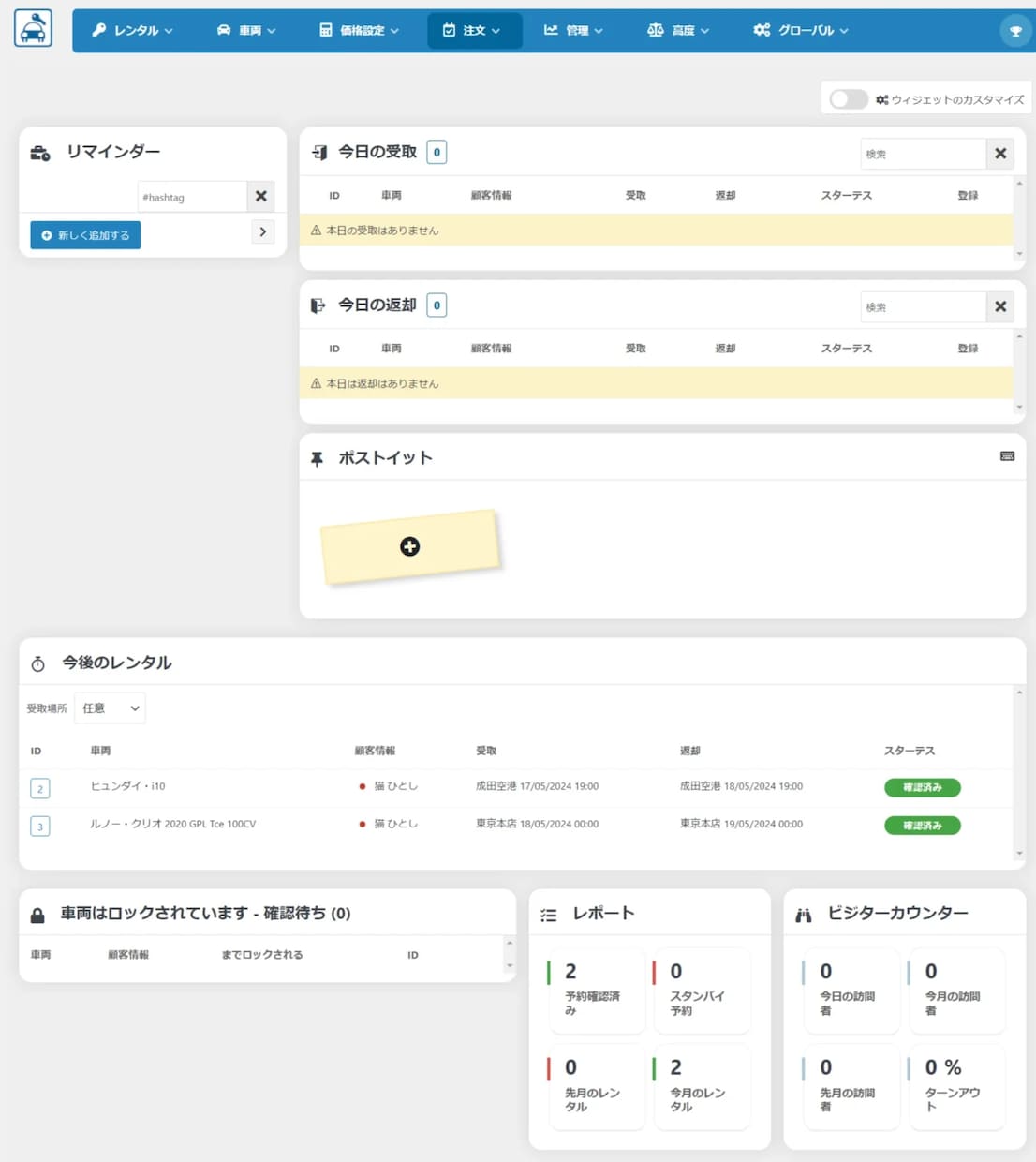The width and height of the screenshot is (1036, 1162).
Task: Click the 今後のレンタル table scrollbar
Action: pyautogui.click(x=1019, y=772)
